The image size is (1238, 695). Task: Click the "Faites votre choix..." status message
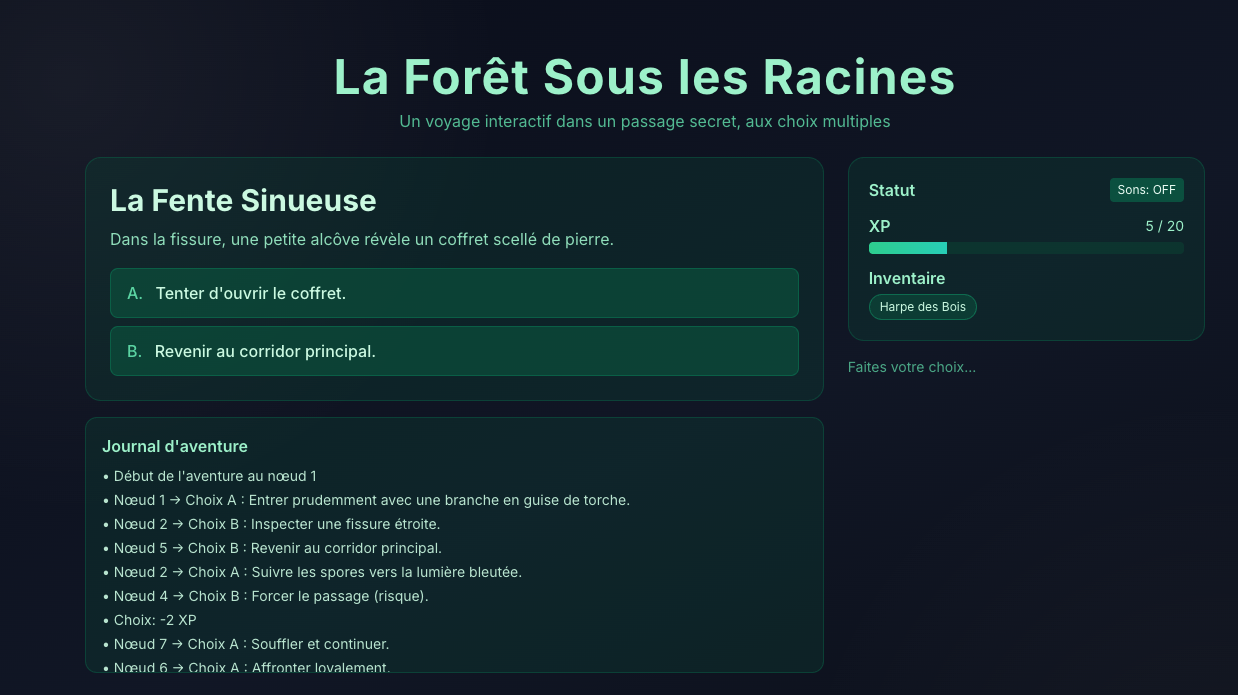pyautogui.click(x=912, y=367)
